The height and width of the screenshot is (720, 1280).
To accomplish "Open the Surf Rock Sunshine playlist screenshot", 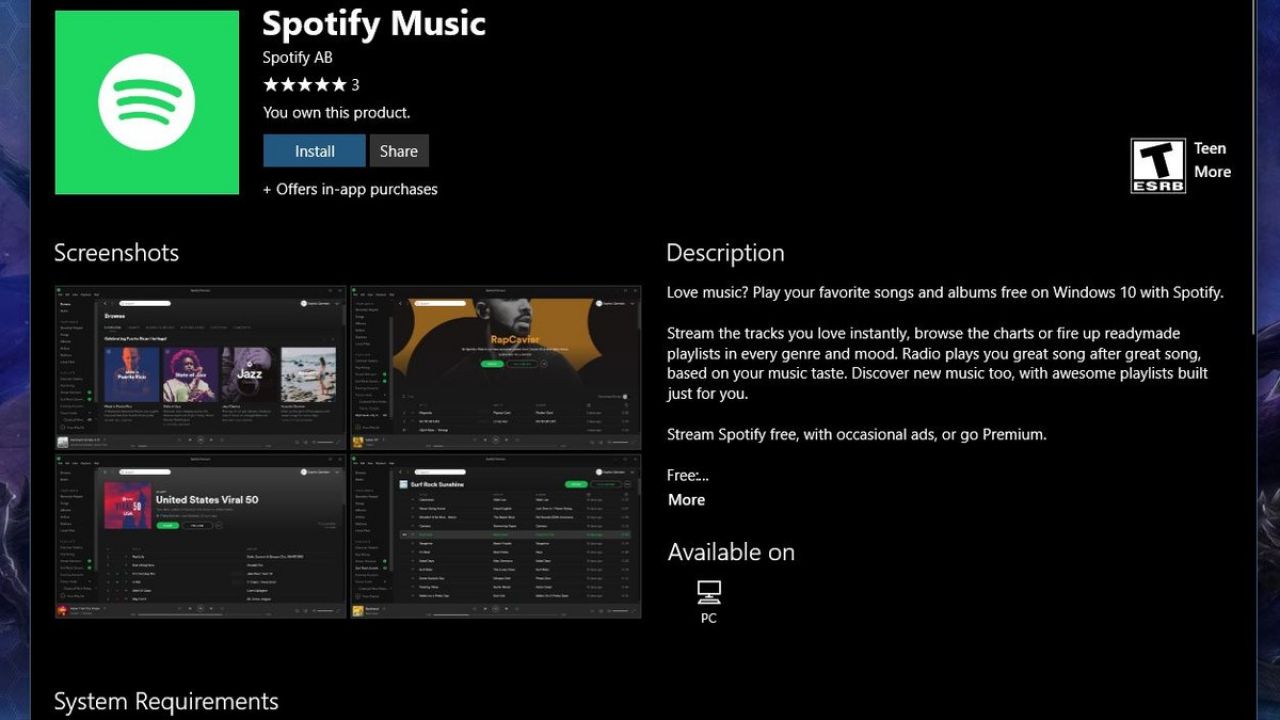I will click(495, 536).
